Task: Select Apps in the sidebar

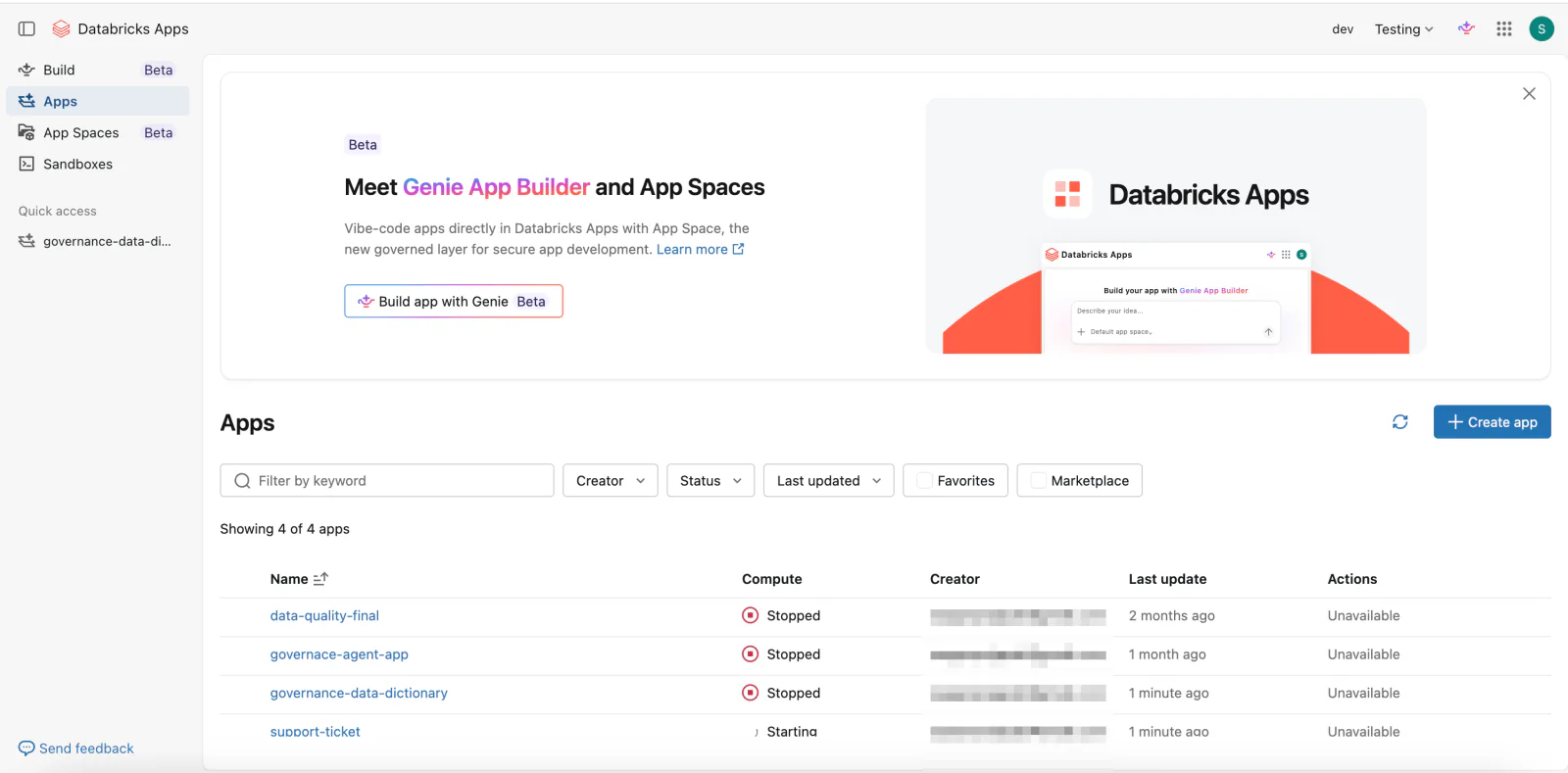Action: pos(98,101)
